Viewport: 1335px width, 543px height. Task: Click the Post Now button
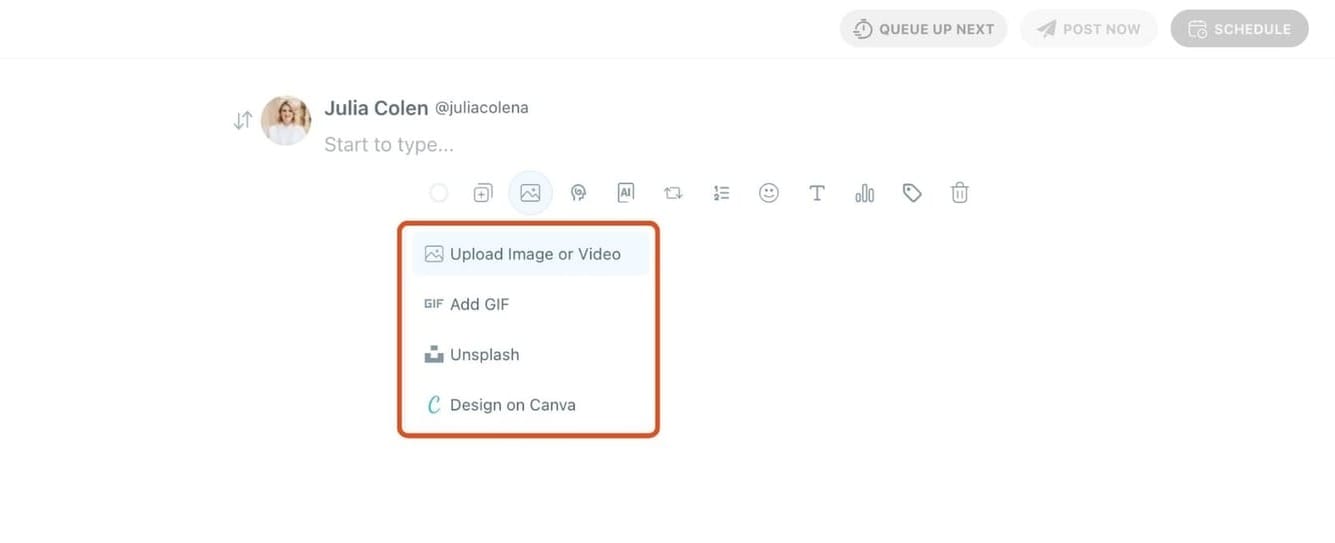(x=1089, y=29)
